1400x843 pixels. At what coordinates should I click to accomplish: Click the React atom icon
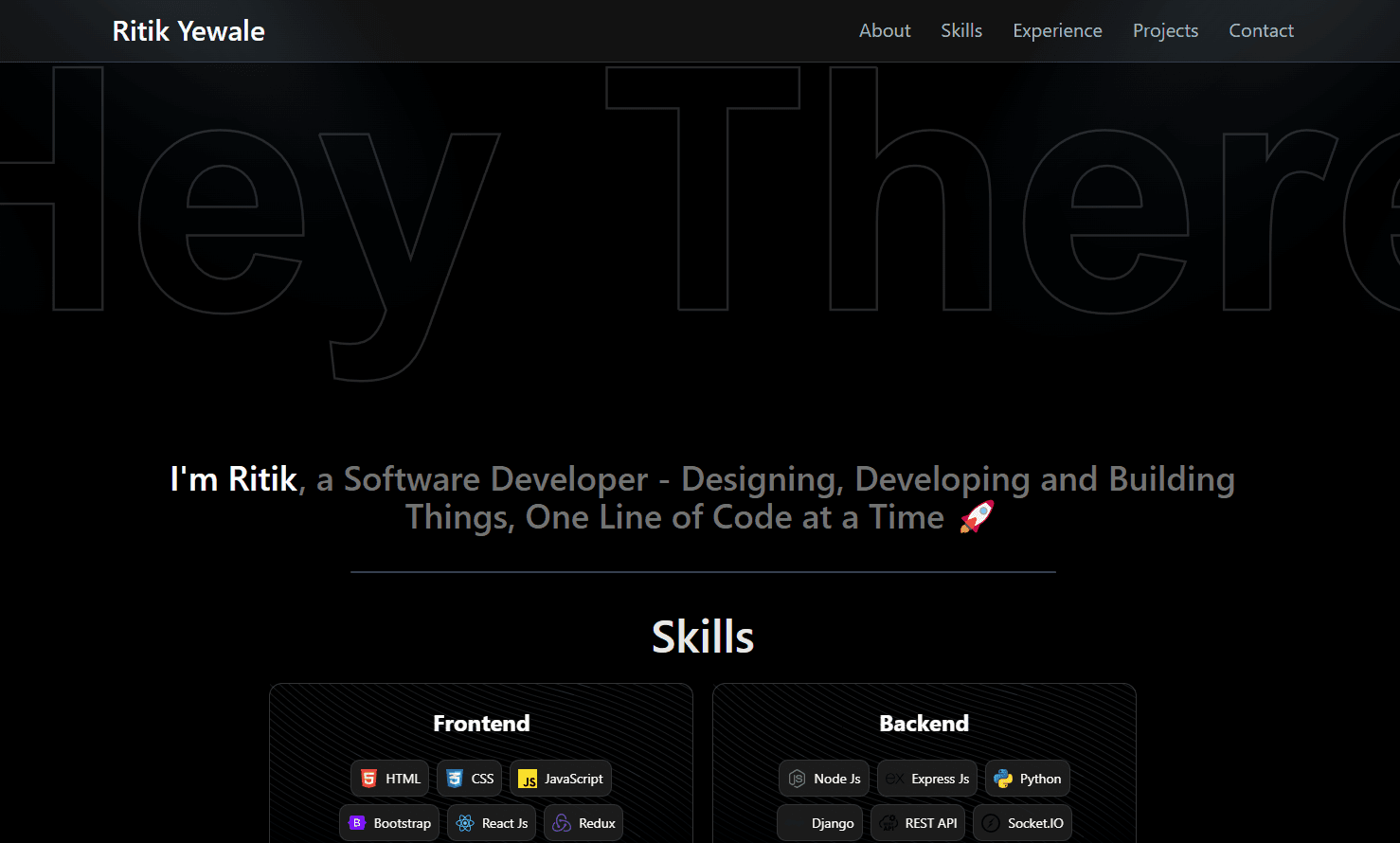point(465,823)
